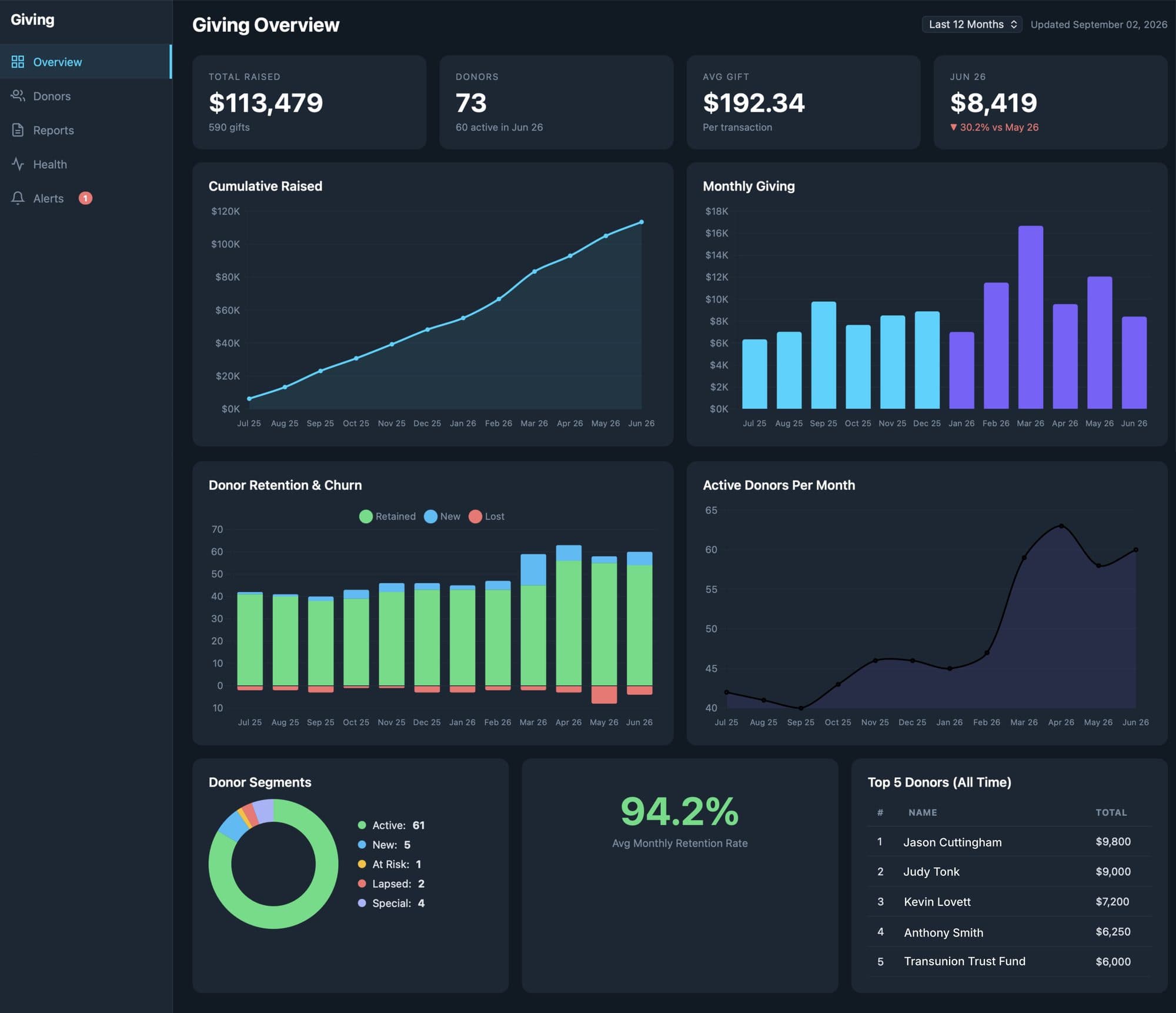Viewport: 1176px width, 1013px height.
Task: Click the yellow At Risk legend dot
Action: pos(362,864)
